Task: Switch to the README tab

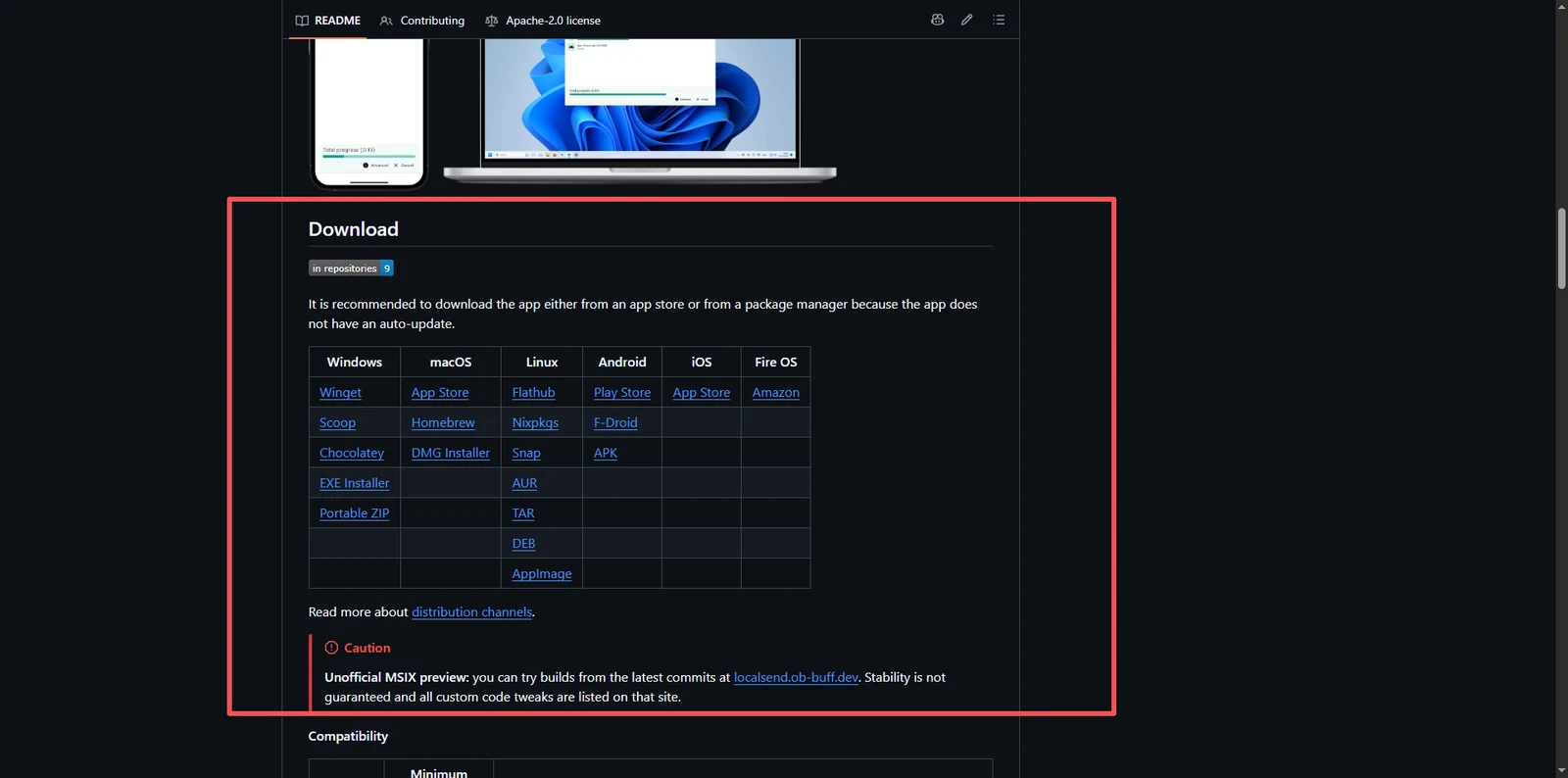Action: click(x=328, y=21)
